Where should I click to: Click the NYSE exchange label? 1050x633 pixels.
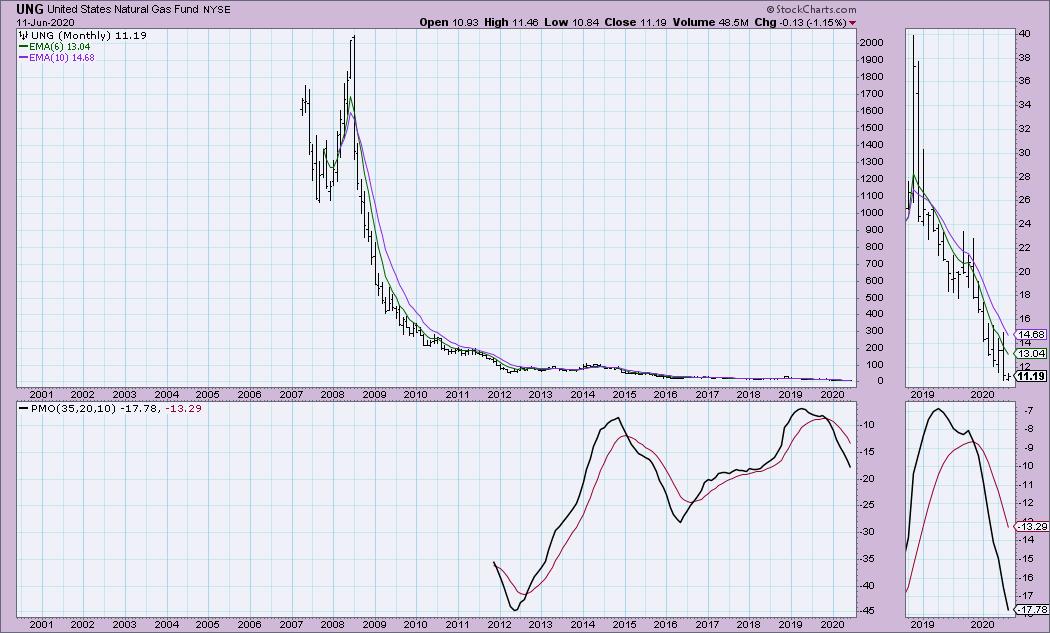(x=217, y=10)
